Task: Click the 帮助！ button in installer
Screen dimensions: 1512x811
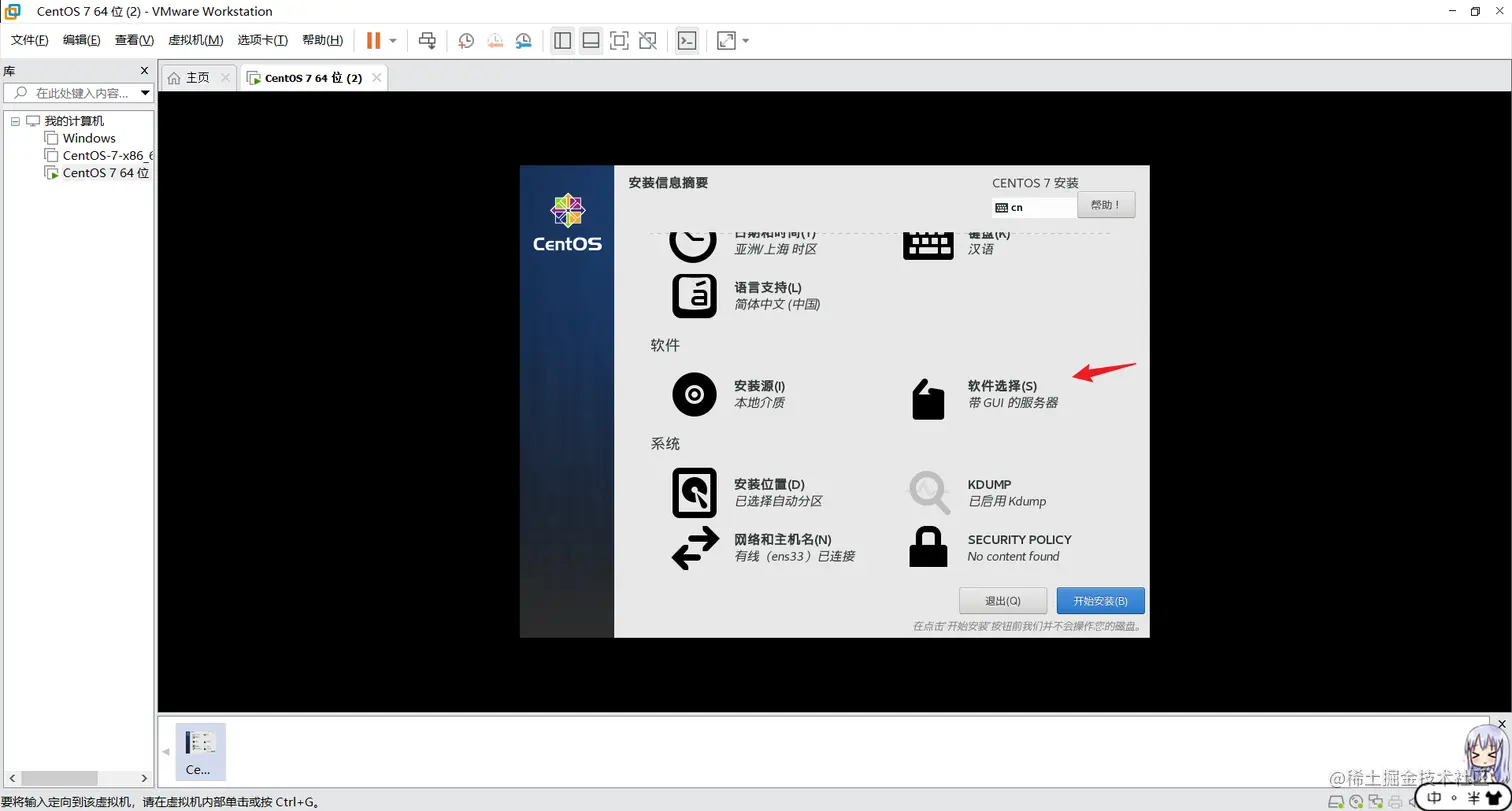Action: [x=1106, y=205]
